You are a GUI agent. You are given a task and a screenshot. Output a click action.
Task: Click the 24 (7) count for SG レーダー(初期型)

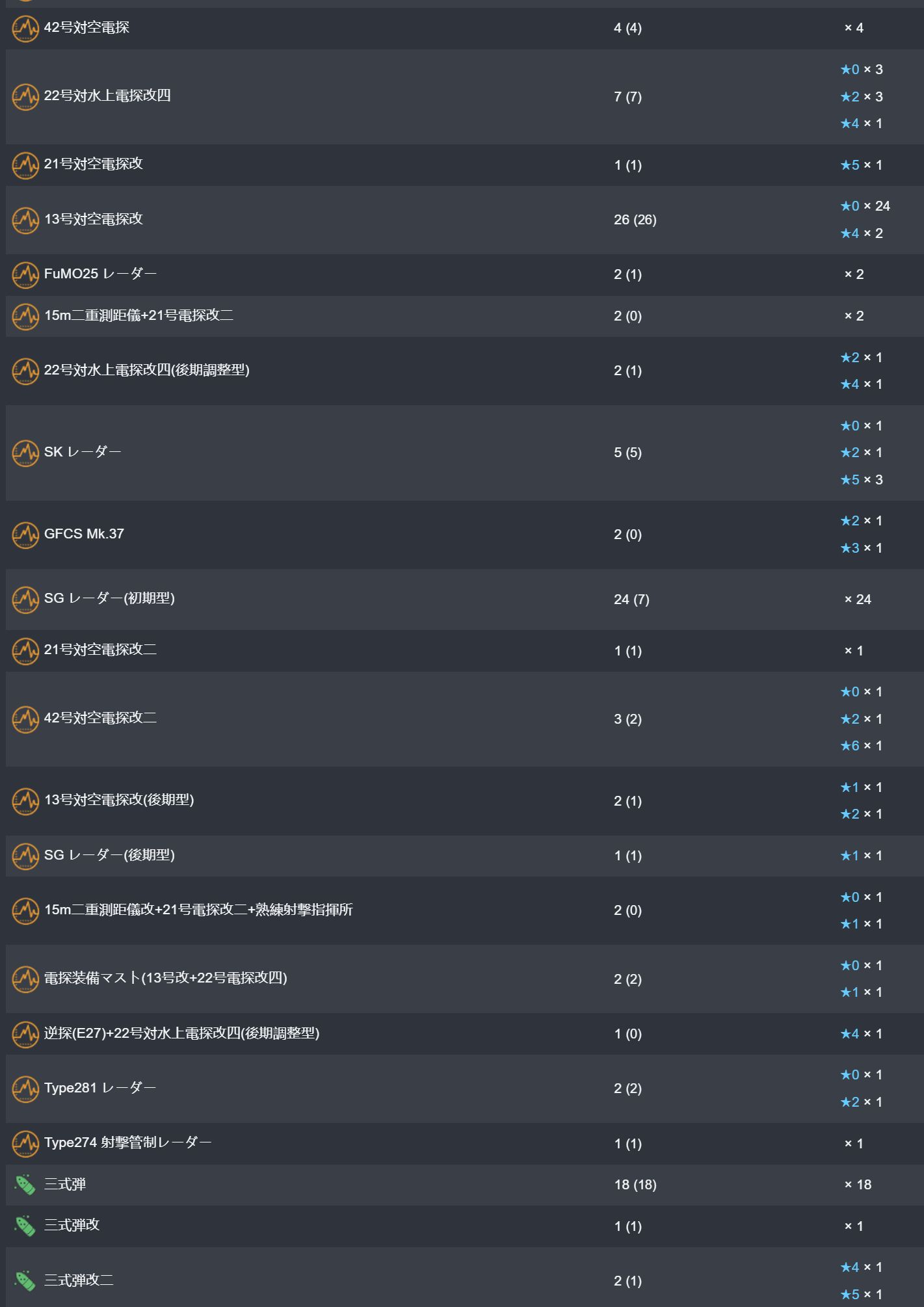[631, 600]
